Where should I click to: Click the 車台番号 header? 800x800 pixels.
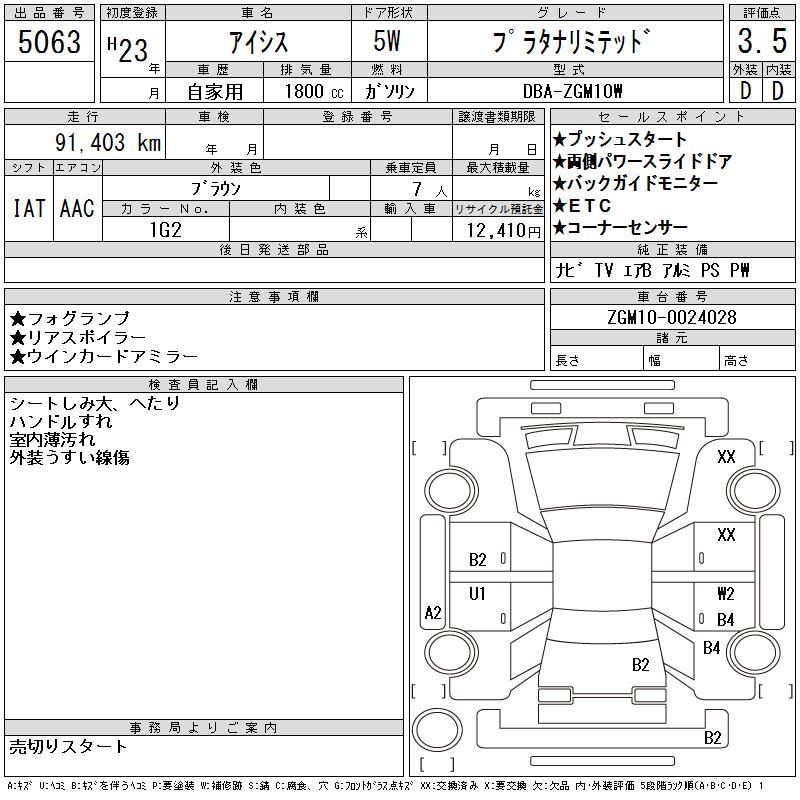click(672, 296)
